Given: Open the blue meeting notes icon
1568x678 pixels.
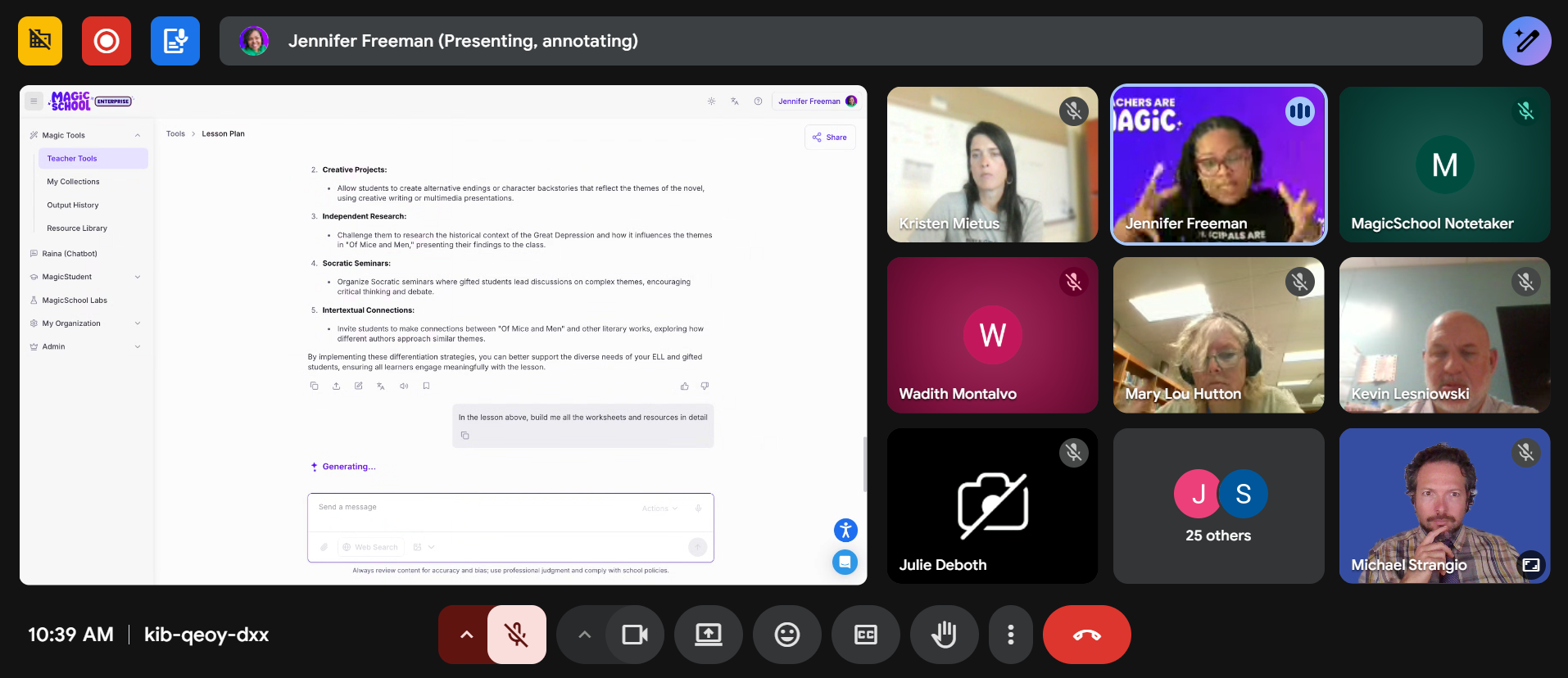Looking at the screenshot, I should coord(175,41).
